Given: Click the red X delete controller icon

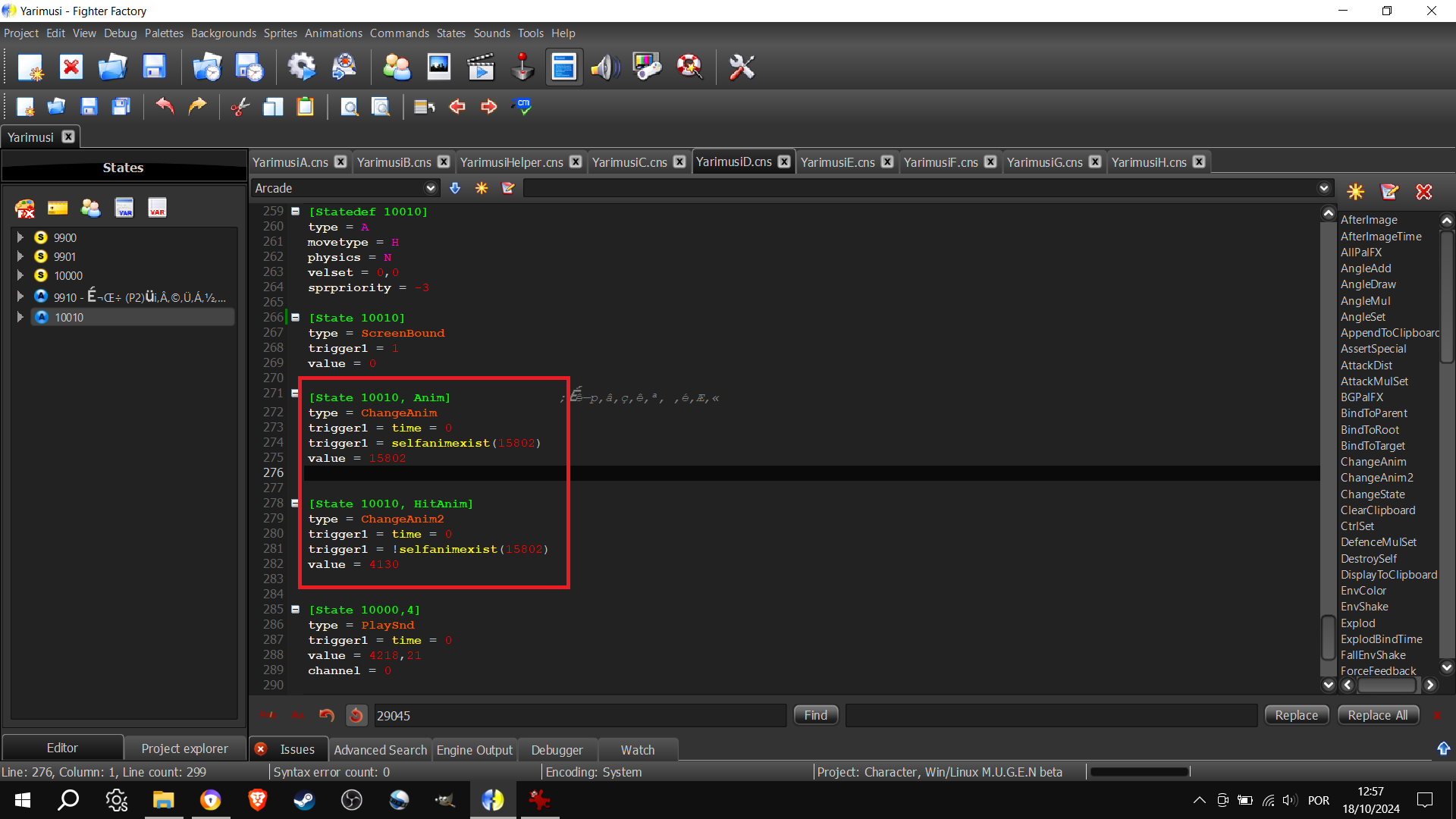Looking at the screenshot, I should pyautogui.click(x=1424, y=192).
